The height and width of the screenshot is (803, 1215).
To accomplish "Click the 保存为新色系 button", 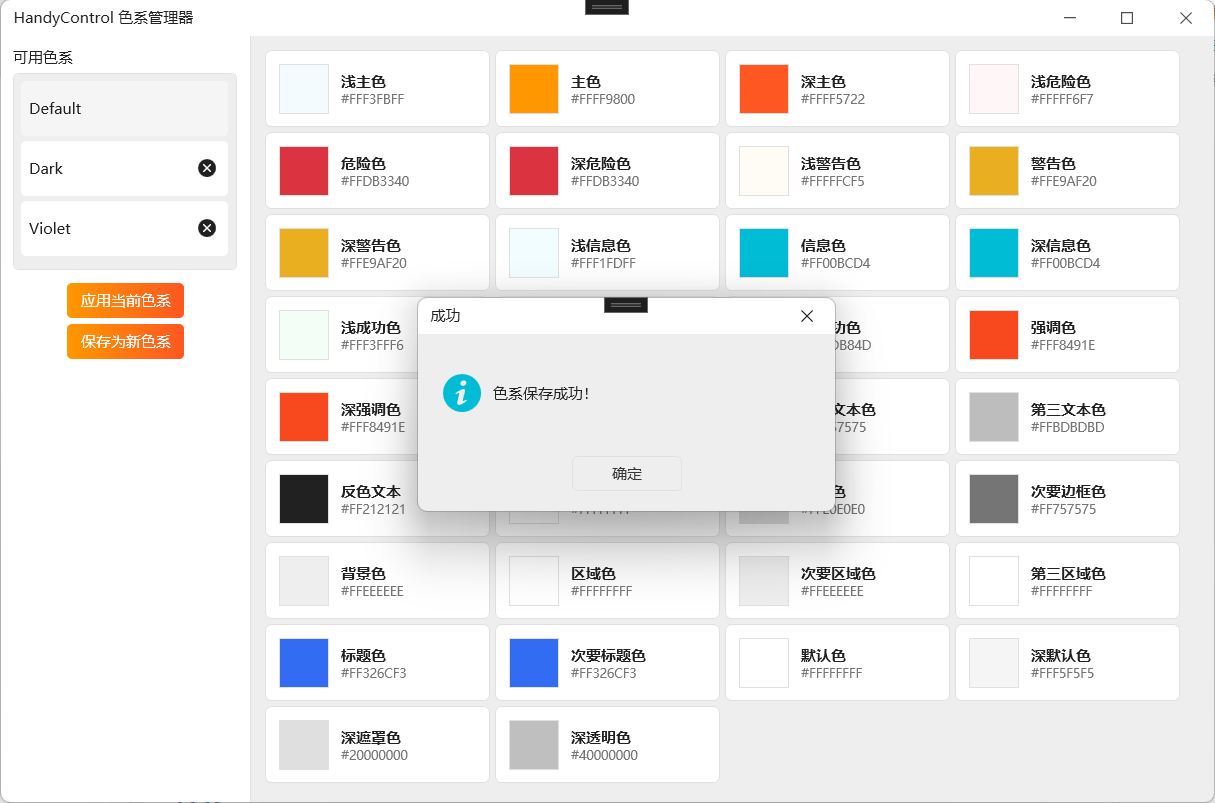I will (x=126, y=341).
